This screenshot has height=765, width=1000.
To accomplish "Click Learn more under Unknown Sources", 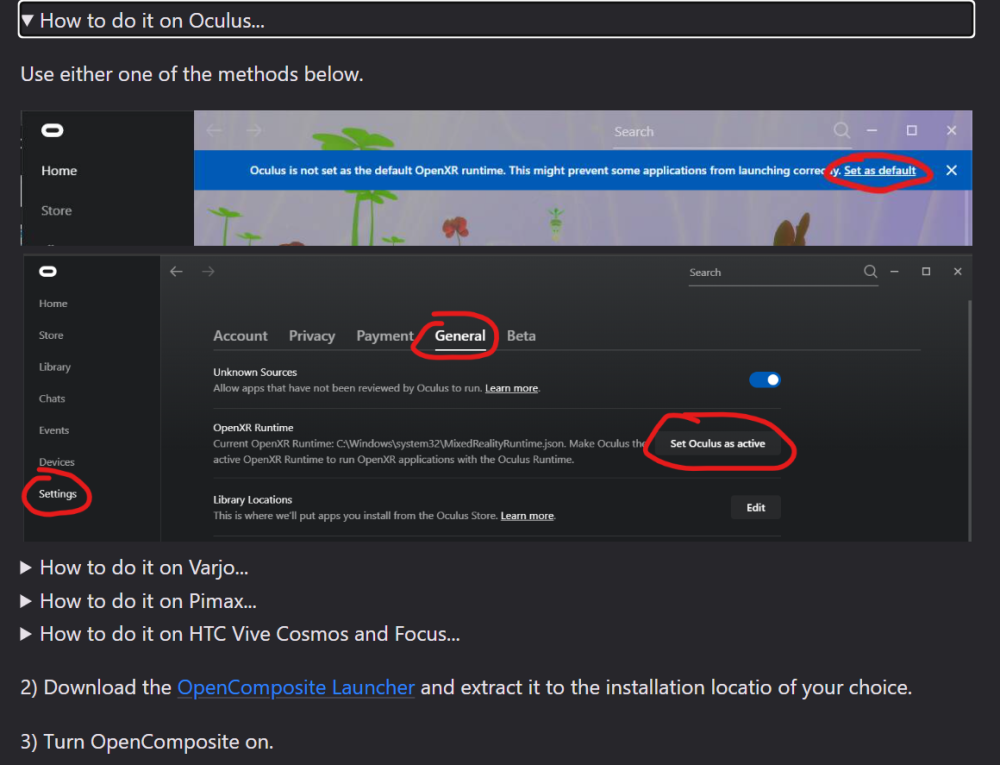I will (511, 388).
